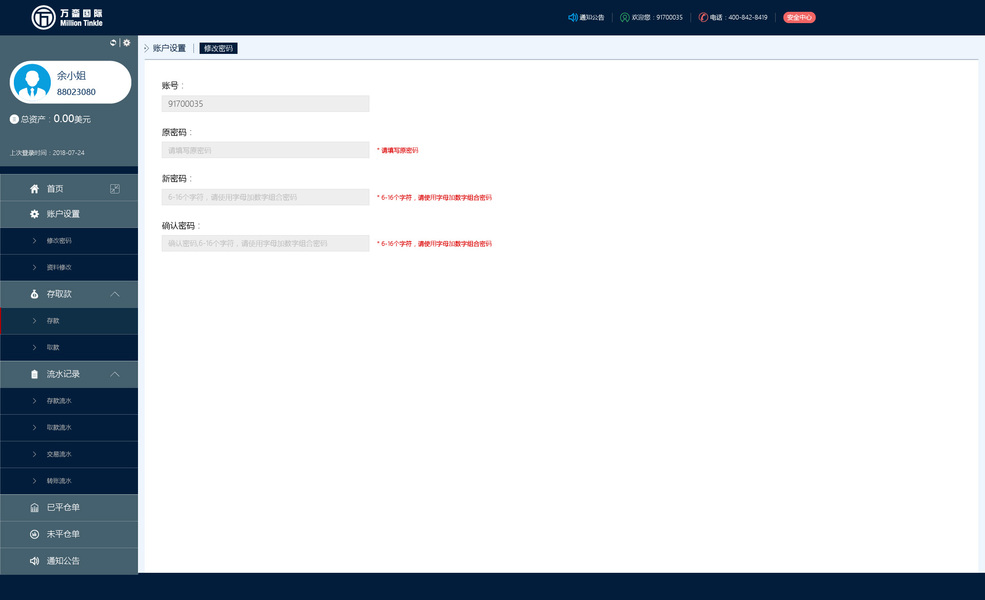Click the speaker icon beside sidebar 通知公告
The width and height of the screenshot is (985, 600).
tap(35, 561)
